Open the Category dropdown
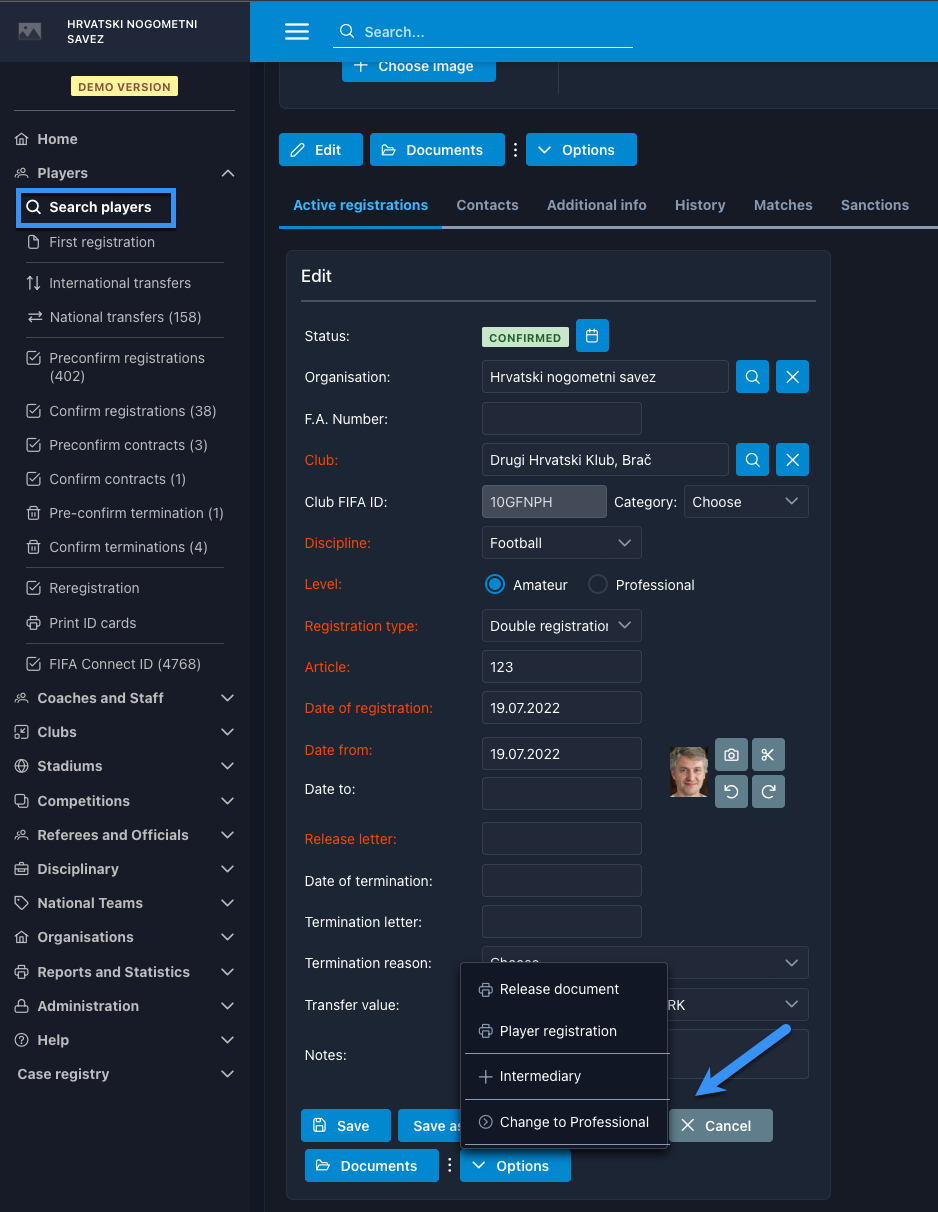The width and height of the screenshot is (938, 1212). [746, 502]
